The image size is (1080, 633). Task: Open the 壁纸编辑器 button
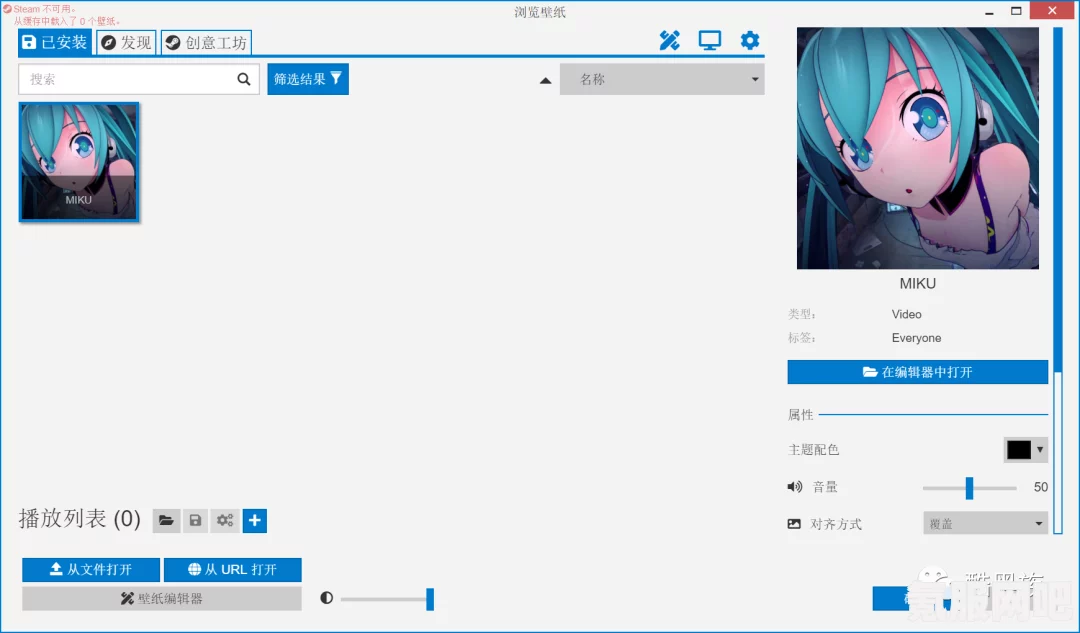(x=162, y=599)
